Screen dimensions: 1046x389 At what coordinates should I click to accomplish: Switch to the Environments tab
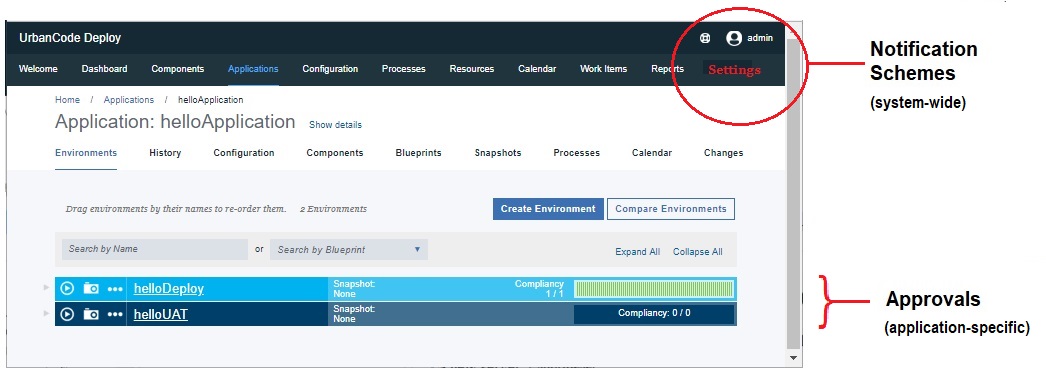coord(86,153)
